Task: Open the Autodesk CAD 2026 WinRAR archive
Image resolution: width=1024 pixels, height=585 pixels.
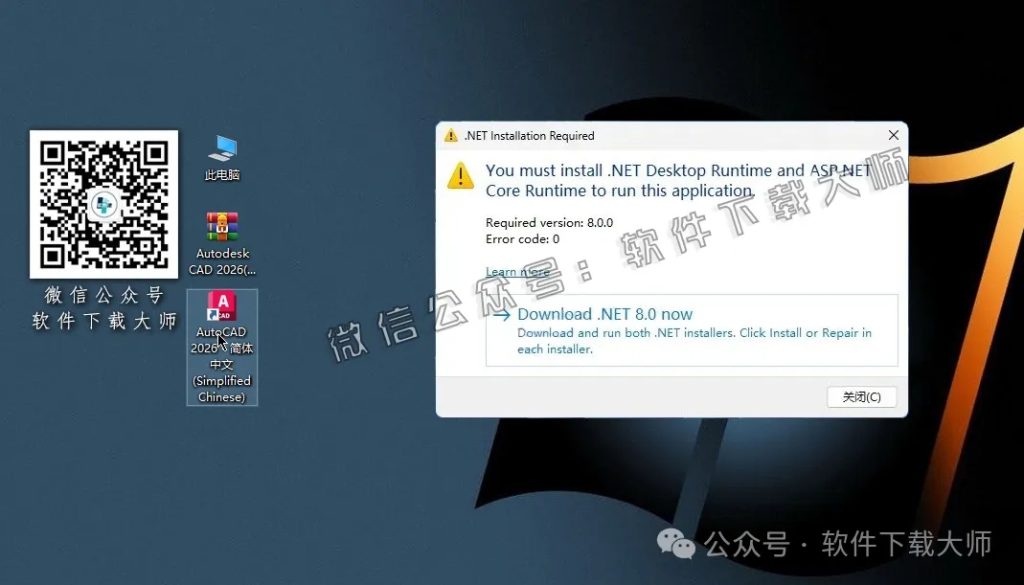Action: 221,222
